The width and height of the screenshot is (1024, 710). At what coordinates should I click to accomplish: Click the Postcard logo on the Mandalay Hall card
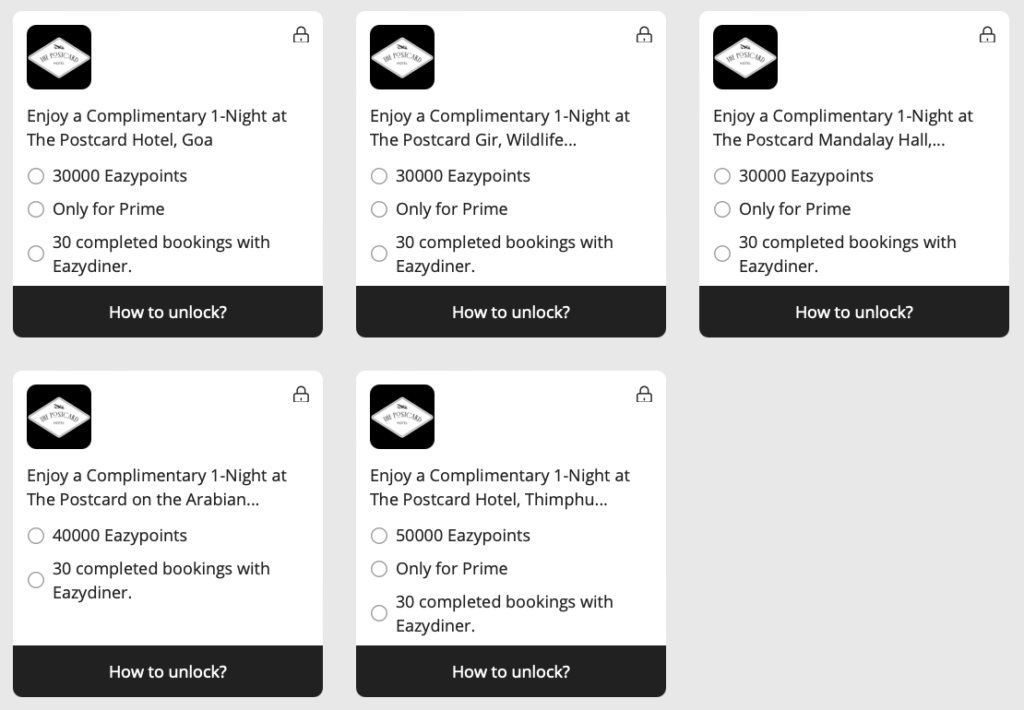click(x=745, y=57)
